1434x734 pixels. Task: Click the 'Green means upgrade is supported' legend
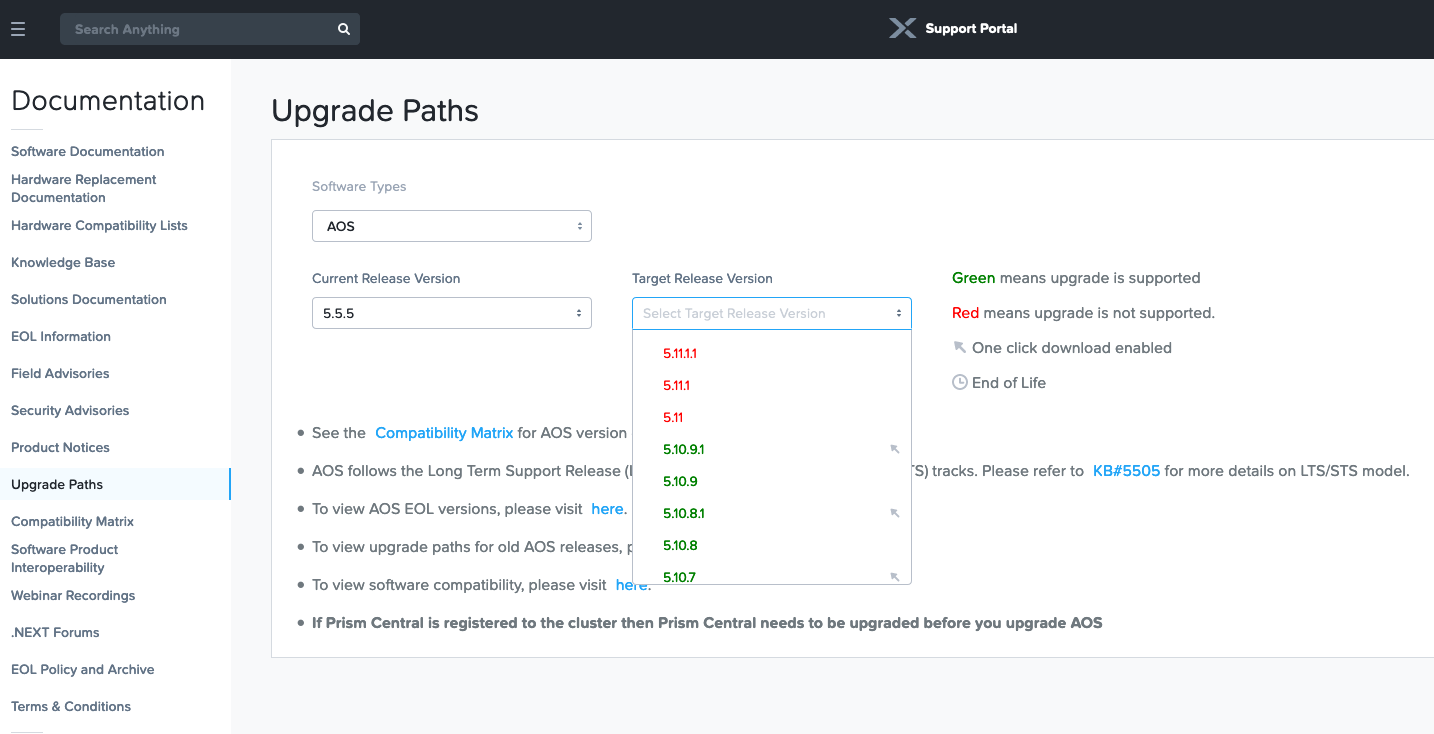click(1076, 278)
